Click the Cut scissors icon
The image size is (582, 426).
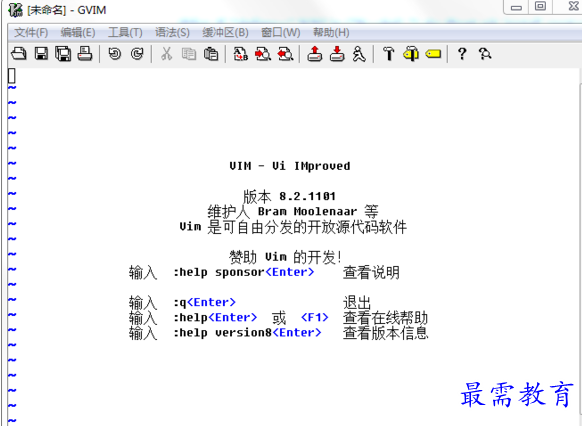(x=167, y=54)
